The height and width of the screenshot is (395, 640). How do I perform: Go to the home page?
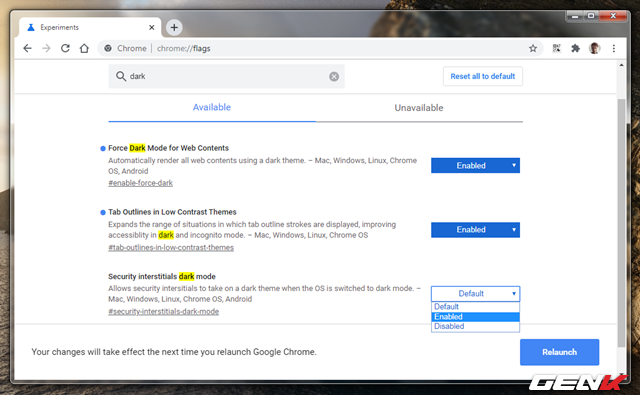(84, 48)
